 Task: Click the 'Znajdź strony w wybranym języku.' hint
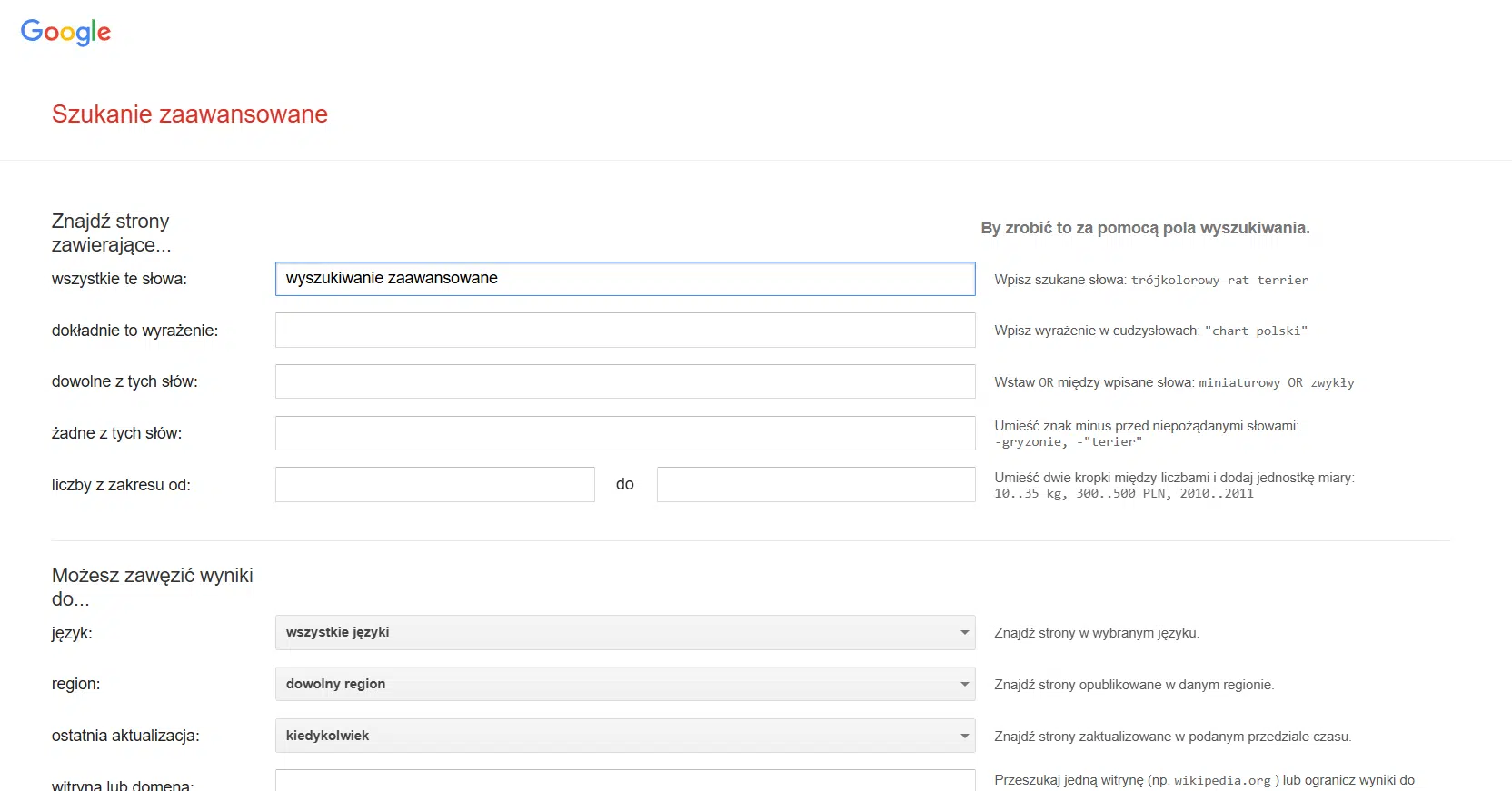click(1097, 633)
